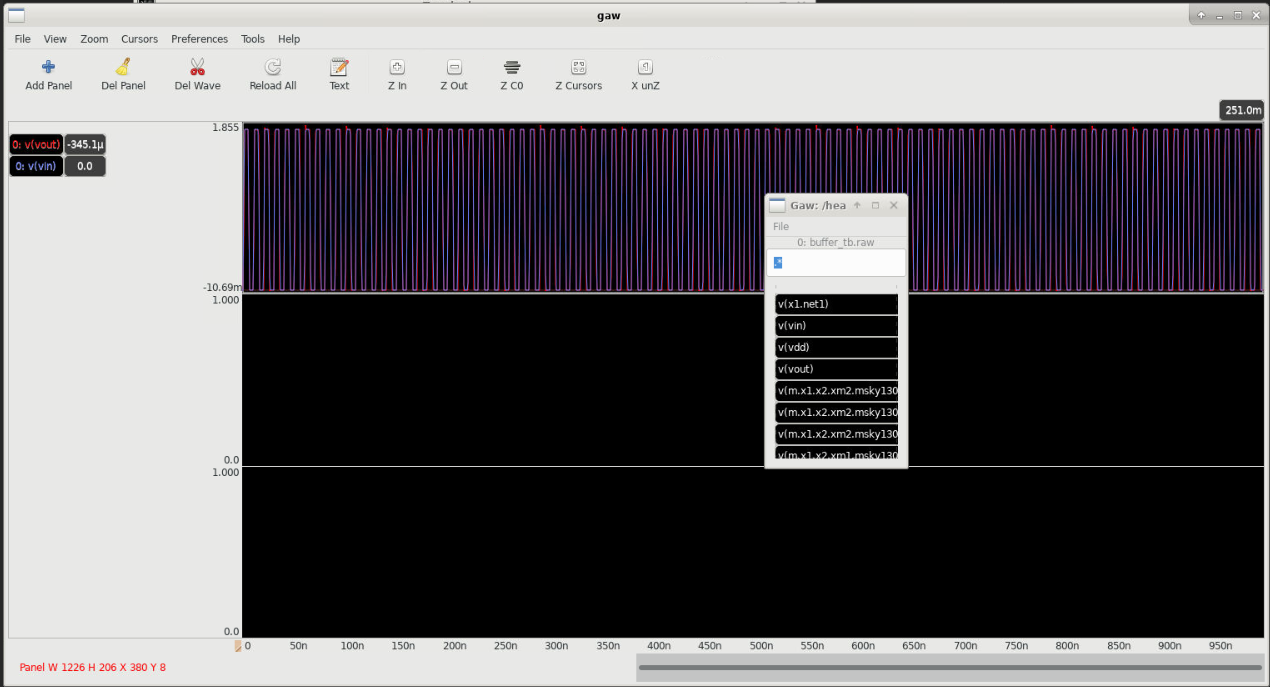
Task: Click the main gaw window menu icon
Action: [x=16, y=15]
